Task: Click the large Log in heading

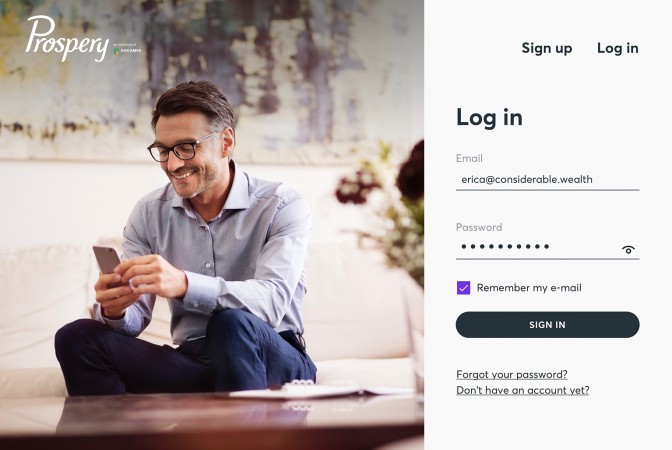Action: 489,117
